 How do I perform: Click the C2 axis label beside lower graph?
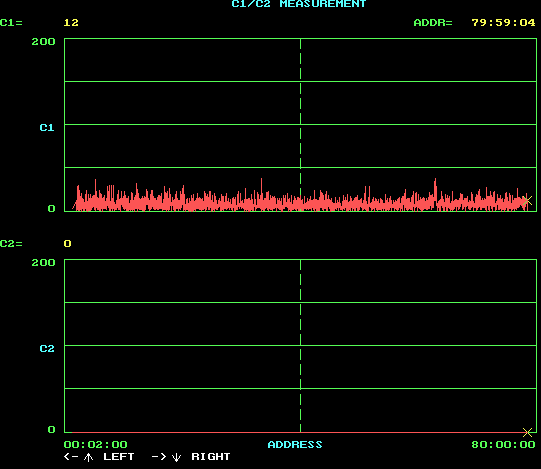[47, 349]
